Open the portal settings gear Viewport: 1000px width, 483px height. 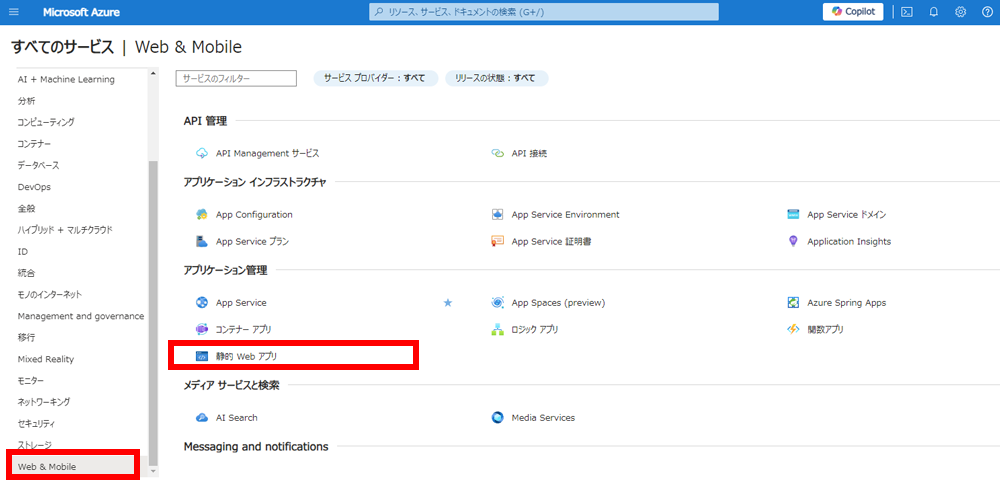[960, 12]
